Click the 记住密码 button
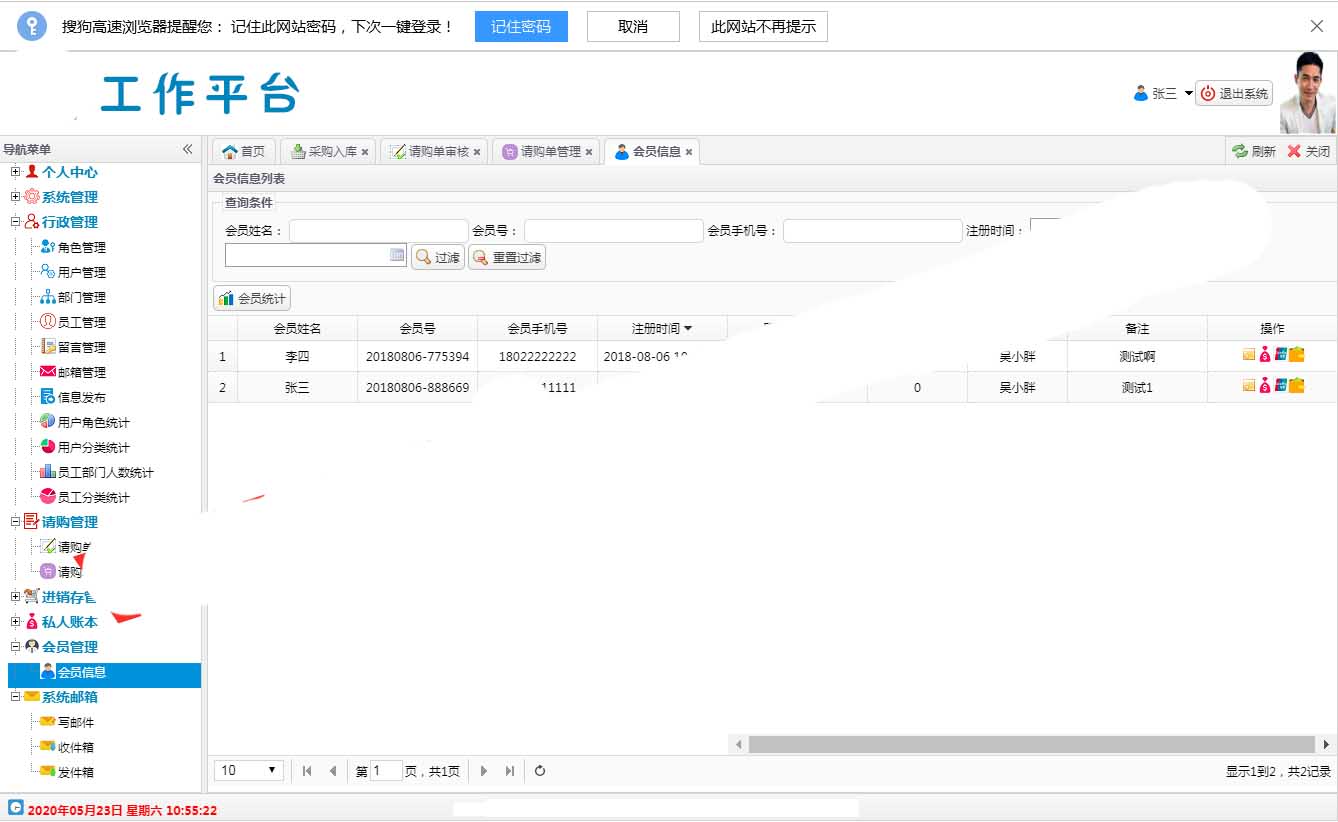 click(x=521, y=27)
